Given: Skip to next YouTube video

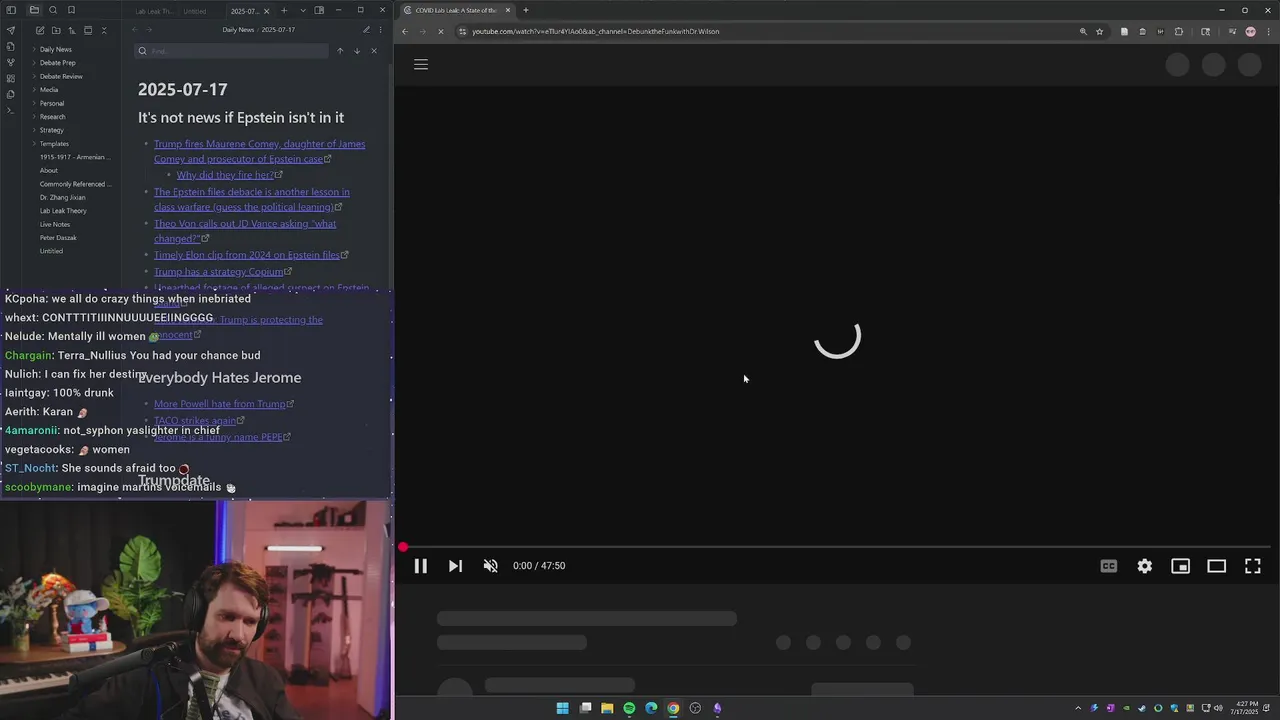Looking at the screenshot, I should click(455, 566).
